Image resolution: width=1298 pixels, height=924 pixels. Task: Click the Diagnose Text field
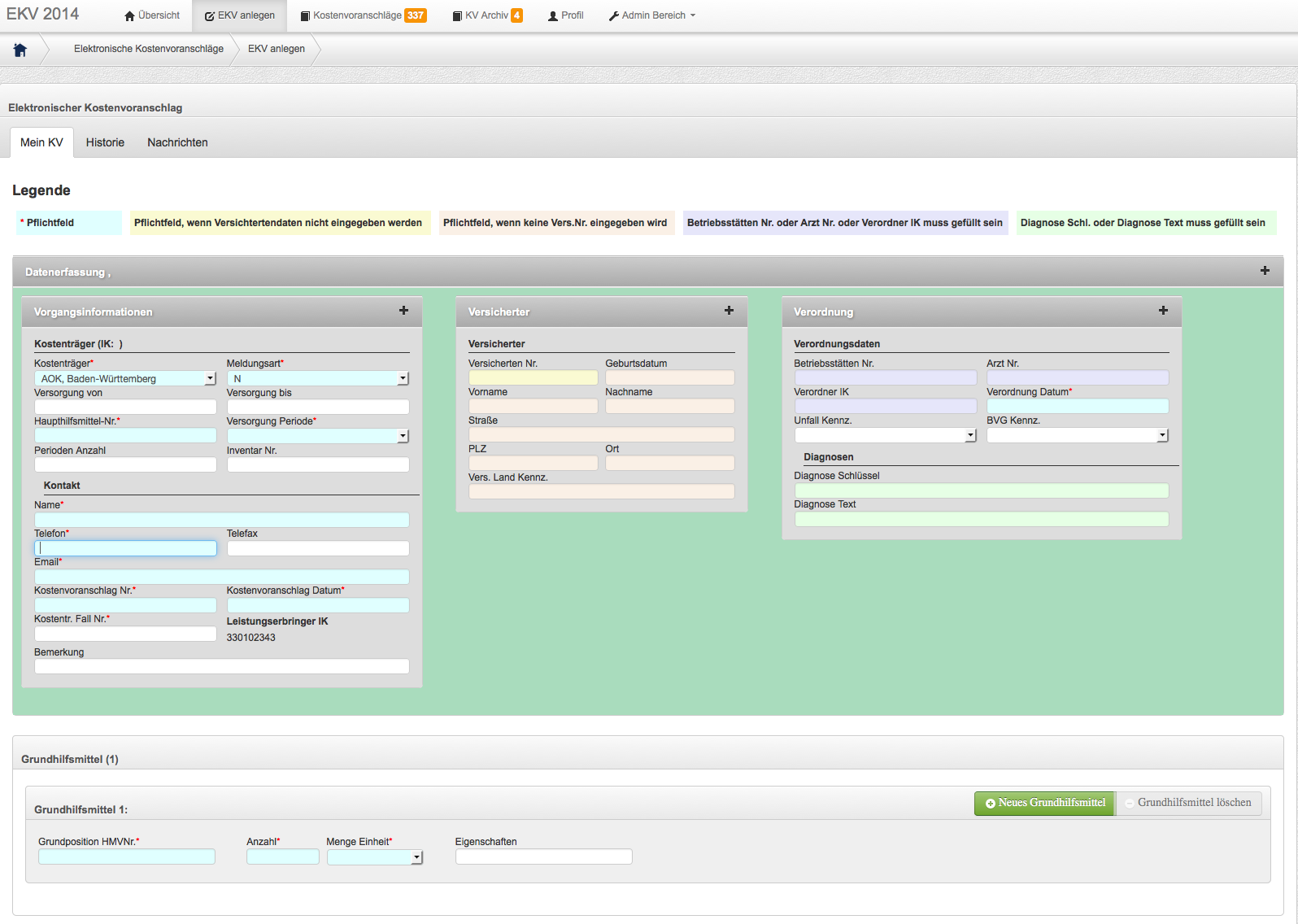tap(981, 519)
